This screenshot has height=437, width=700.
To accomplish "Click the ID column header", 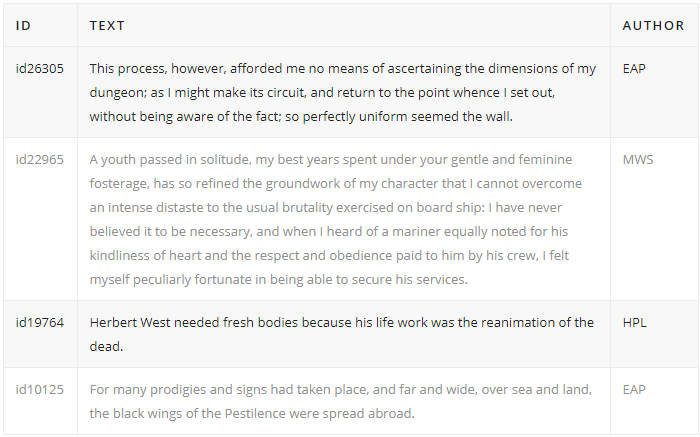I will tap(24, 25).
